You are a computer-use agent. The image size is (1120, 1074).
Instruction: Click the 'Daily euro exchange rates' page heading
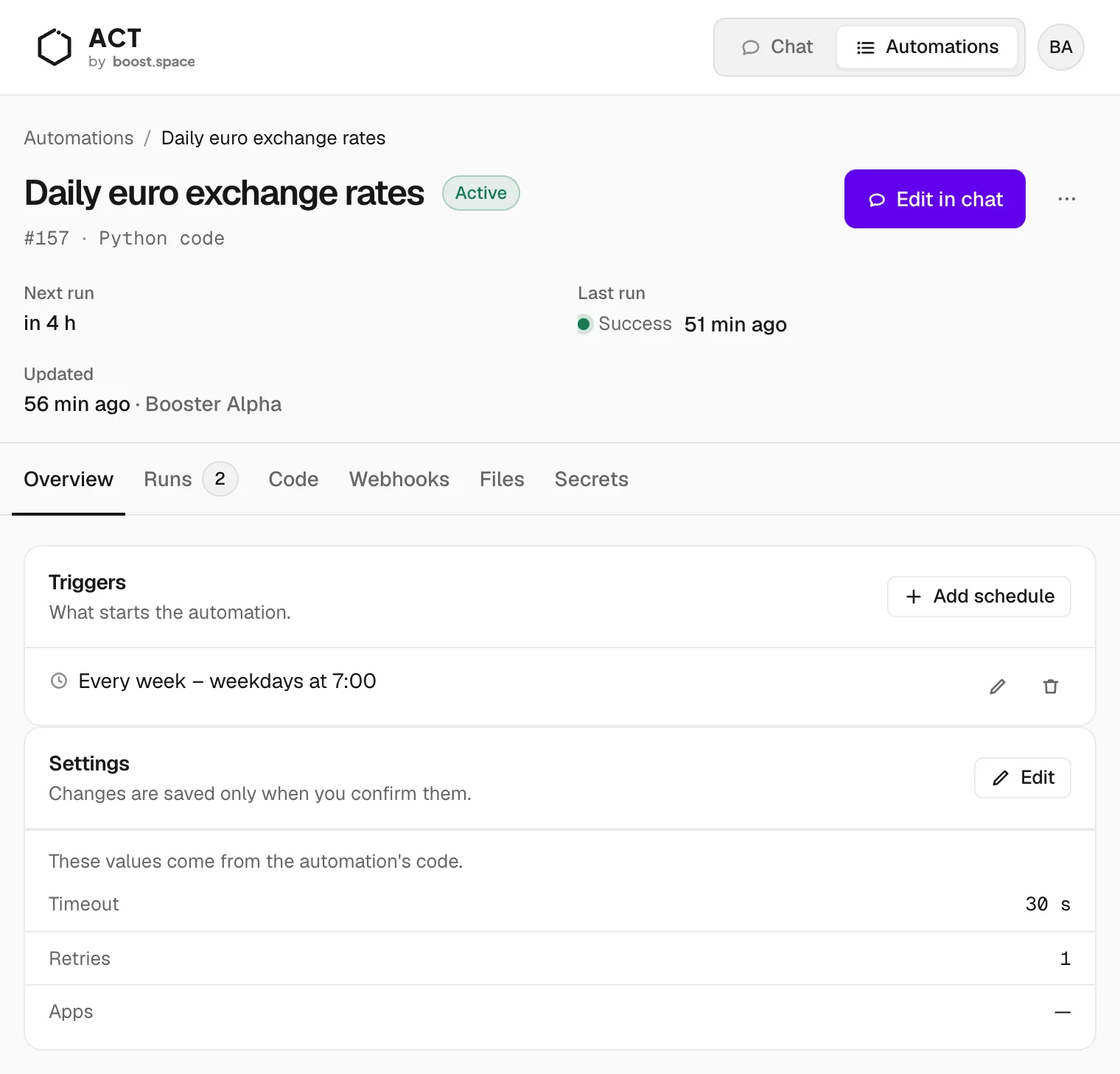click(x=225, y=193)
